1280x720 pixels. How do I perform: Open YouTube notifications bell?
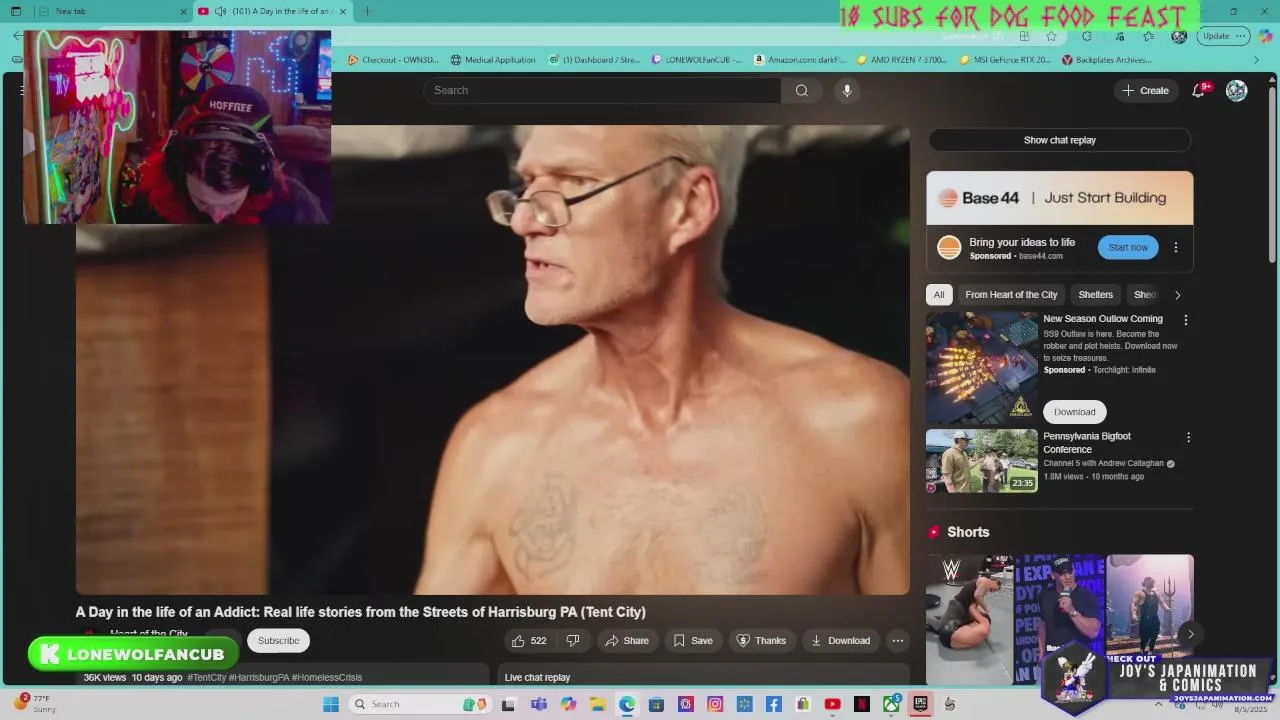(x=1198, y=90)
